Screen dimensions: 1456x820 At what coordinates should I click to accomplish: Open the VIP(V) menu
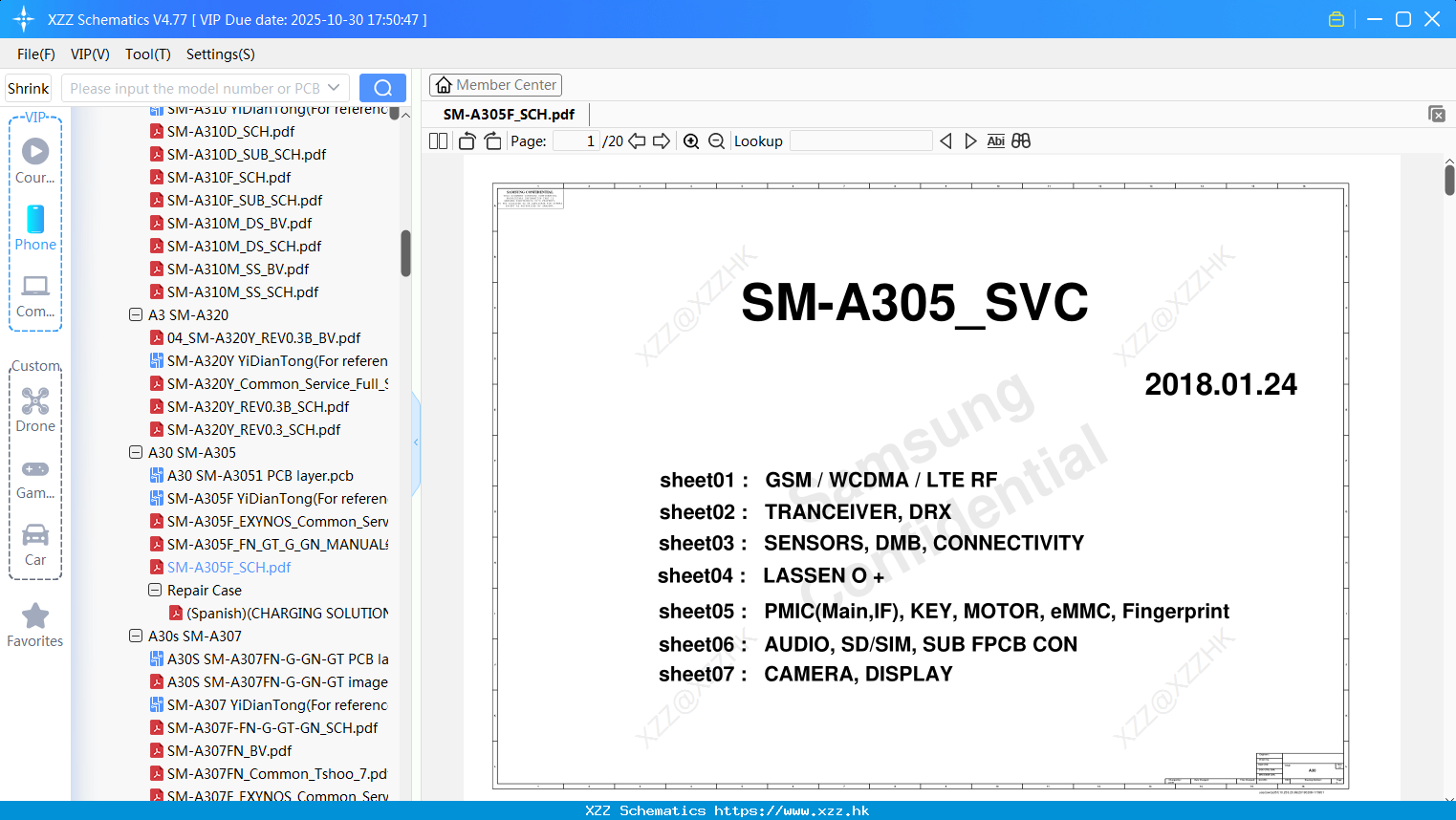tap(90, 54)
